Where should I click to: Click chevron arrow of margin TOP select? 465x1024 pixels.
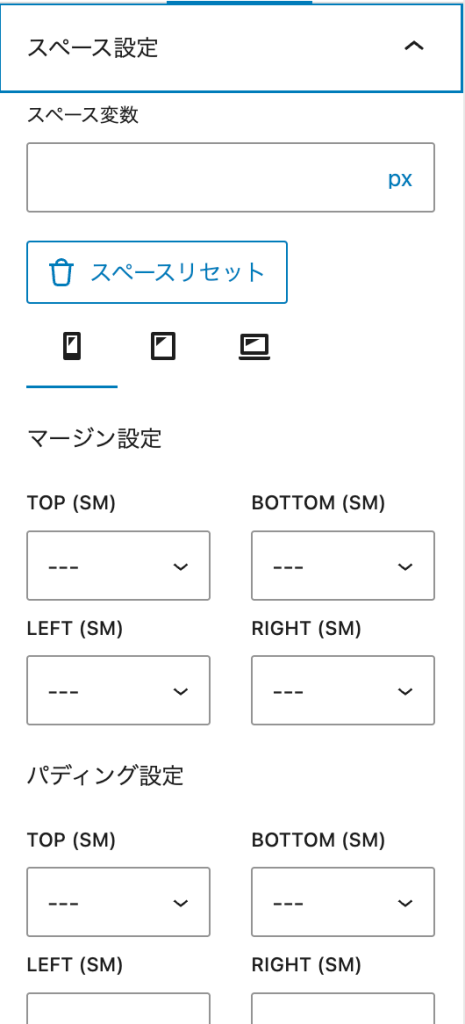tap(180, 566)
